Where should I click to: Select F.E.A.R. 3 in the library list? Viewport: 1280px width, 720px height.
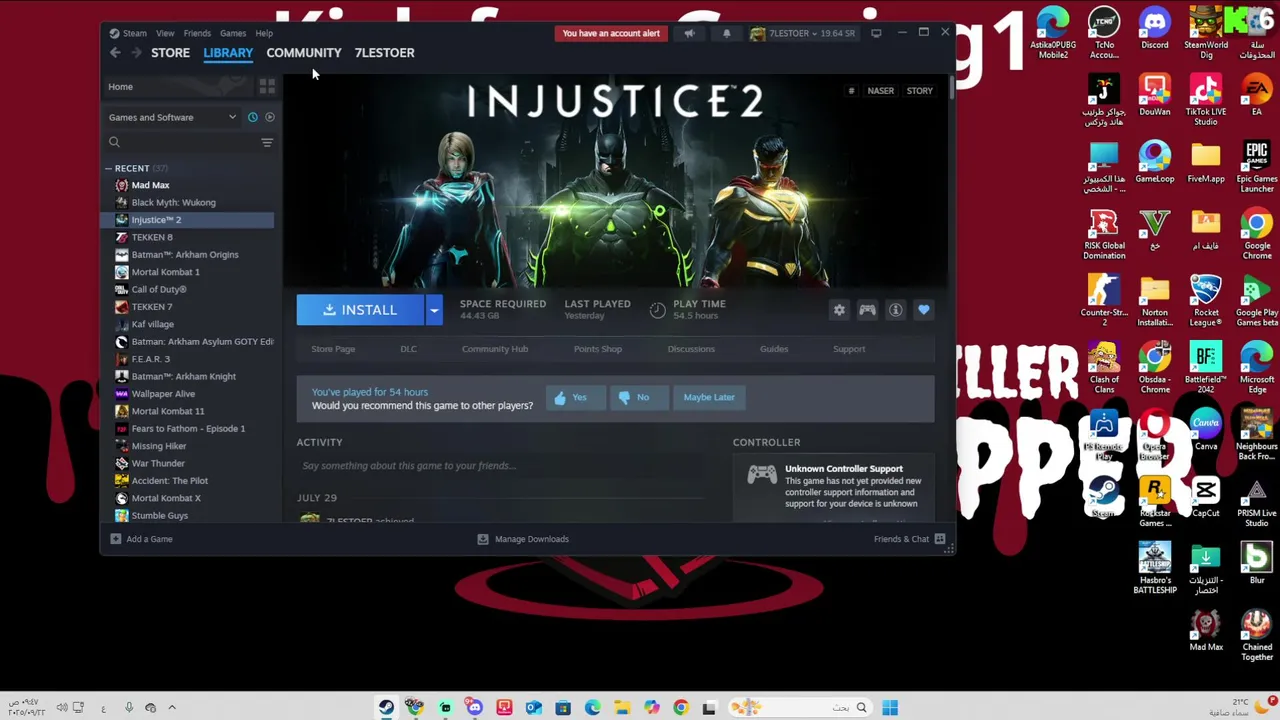(x=187, y=359)
